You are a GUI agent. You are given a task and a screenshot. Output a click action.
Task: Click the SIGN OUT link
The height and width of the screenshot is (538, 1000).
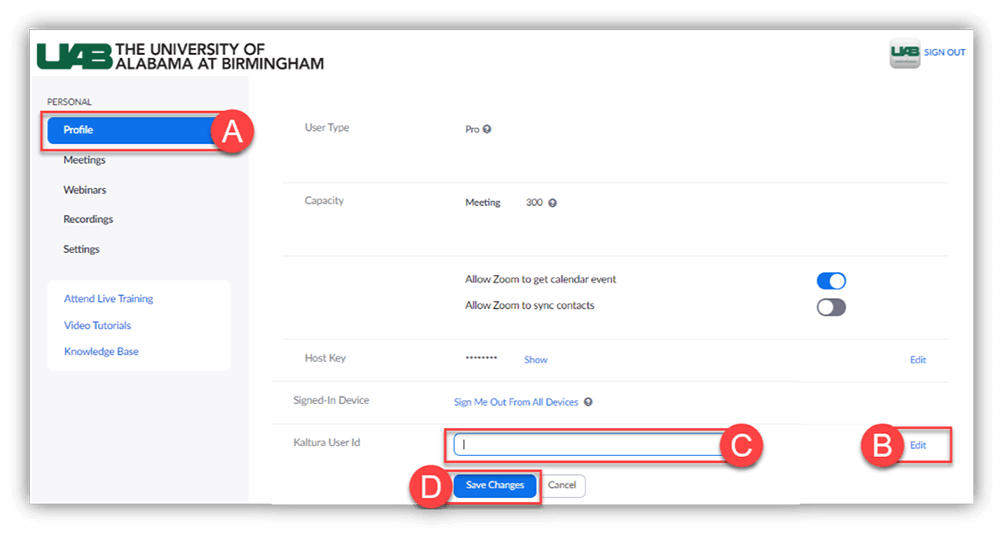tap(944, 53)
